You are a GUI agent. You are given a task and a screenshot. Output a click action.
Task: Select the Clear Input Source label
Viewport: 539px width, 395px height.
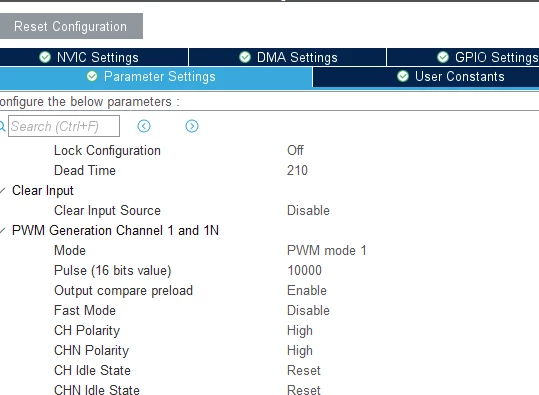[x=107, y=210]
